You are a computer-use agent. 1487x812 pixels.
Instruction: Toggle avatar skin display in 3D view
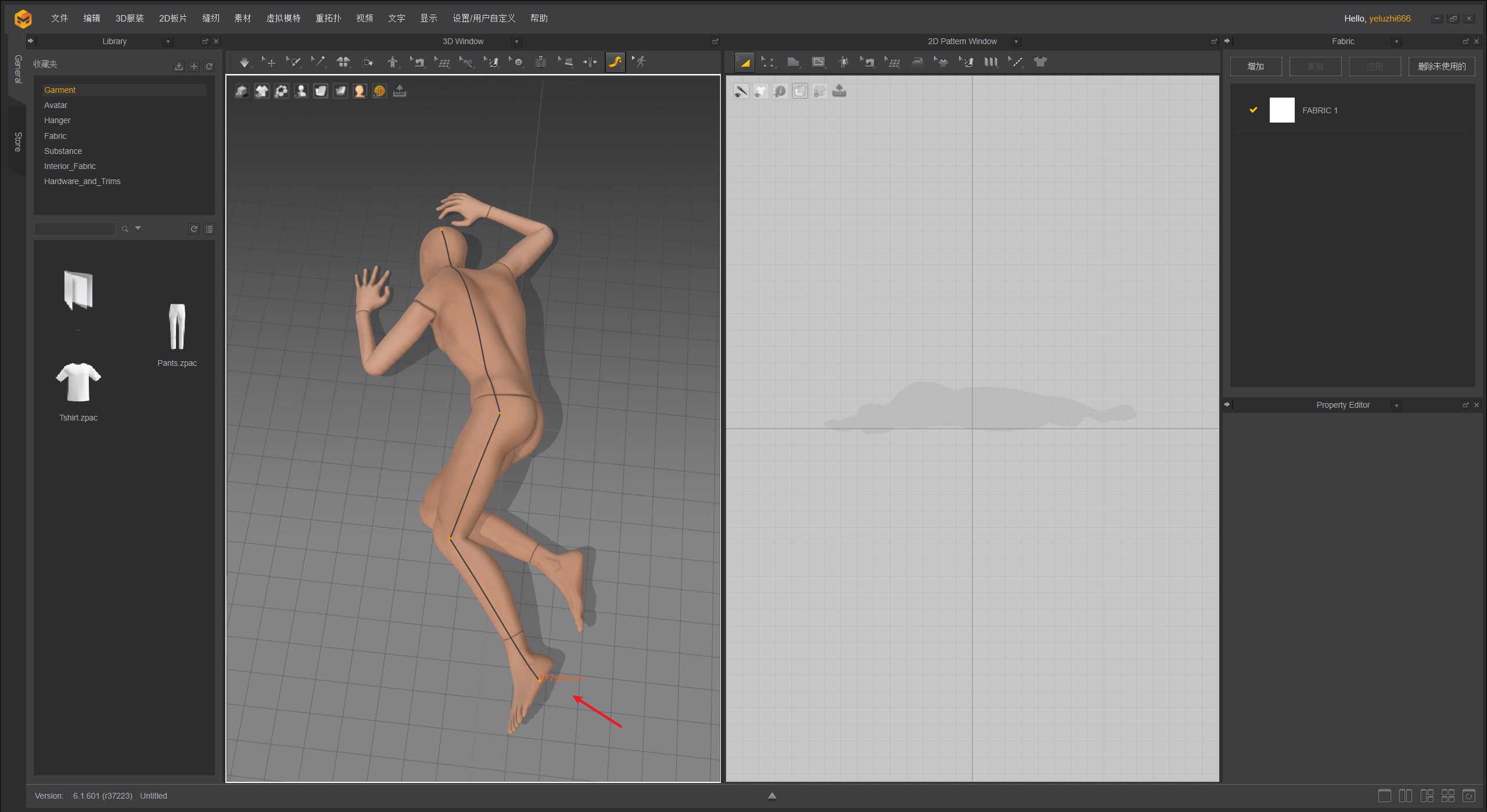pyautogui.click(x=360, y=91)
